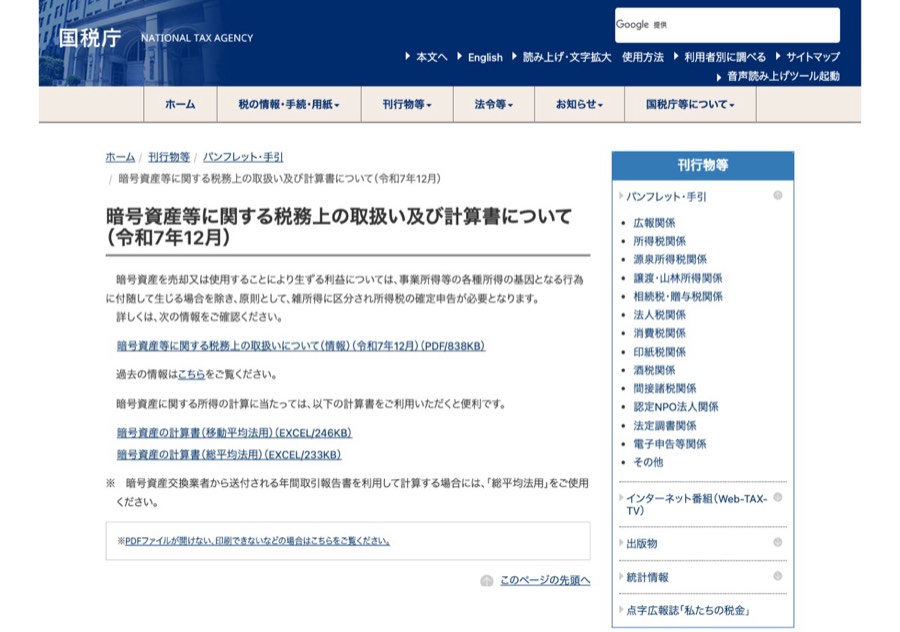Open PDFファイルが開けない help link
Viewport: 900px width, 632px height.
pyautogui.click(x=257, y=541)
